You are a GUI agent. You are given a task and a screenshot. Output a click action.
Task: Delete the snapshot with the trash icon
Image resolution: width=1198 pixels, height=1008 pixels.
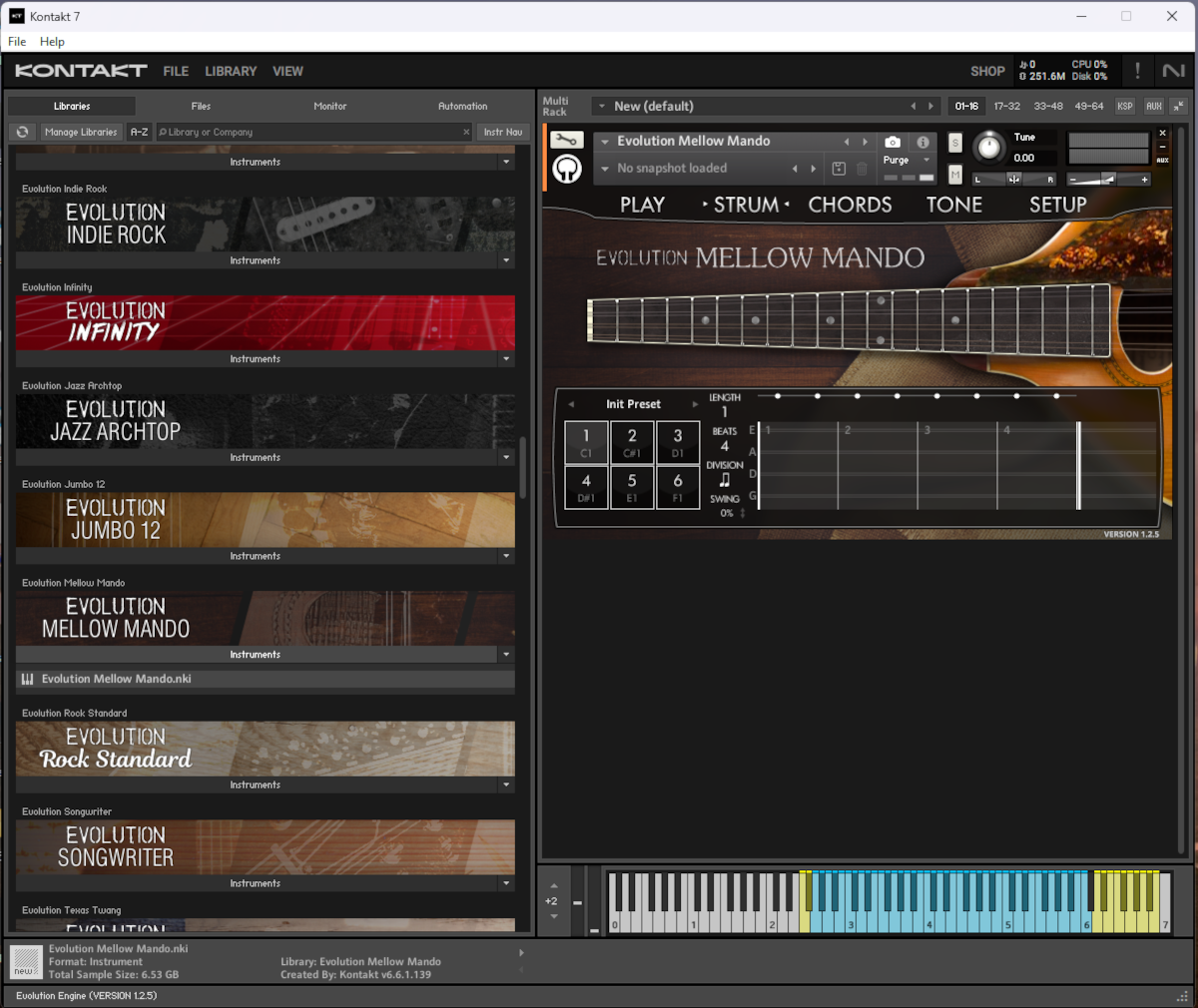tap(863, 169)
